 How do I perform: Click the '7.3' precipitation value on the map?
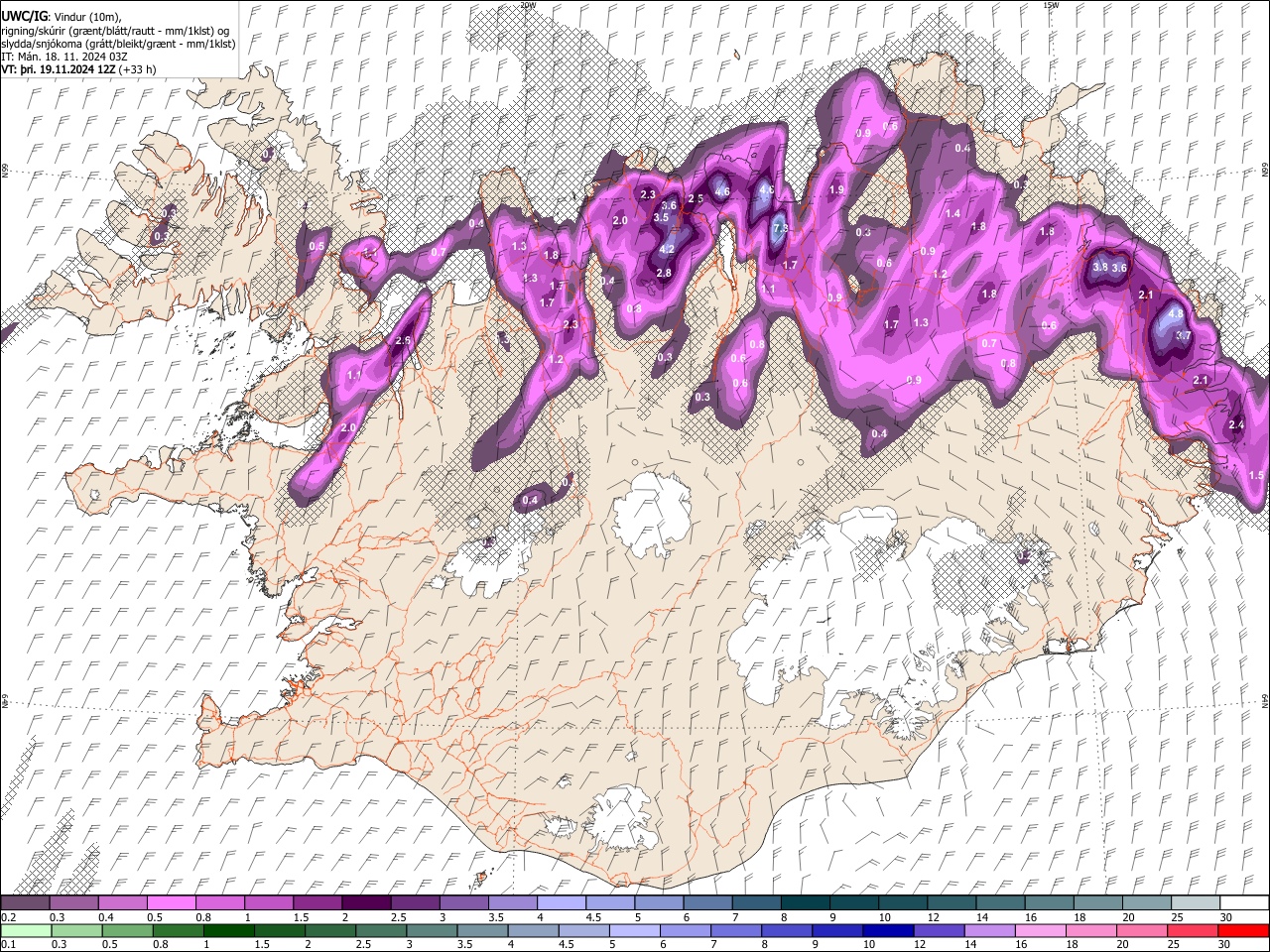(x=780, y=227)
